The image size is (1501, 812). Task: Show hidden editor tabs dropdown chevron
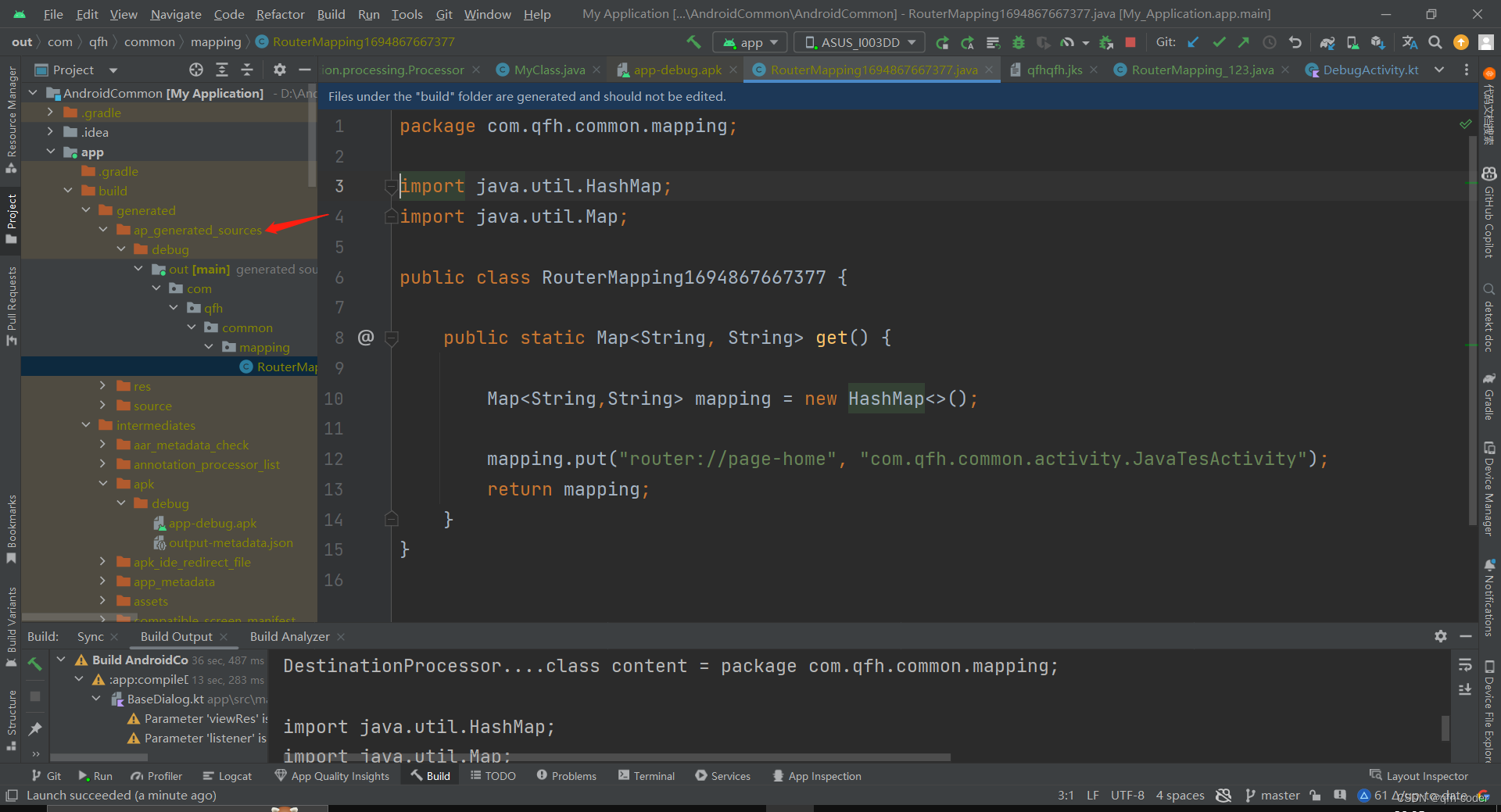pyautogui.click(x=1439, y=70)
